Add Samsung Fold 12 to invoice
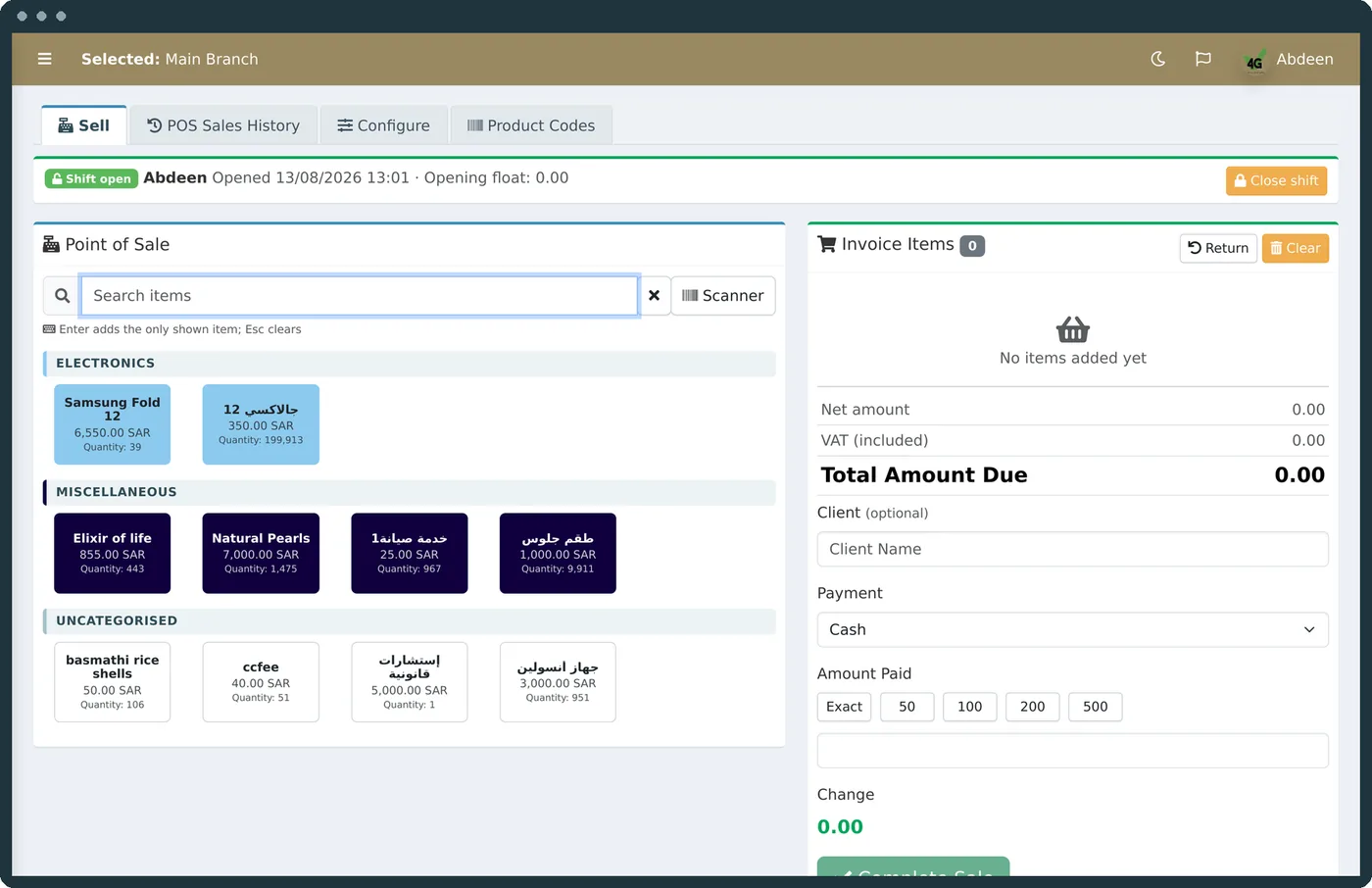 click(x=113, y=424)
